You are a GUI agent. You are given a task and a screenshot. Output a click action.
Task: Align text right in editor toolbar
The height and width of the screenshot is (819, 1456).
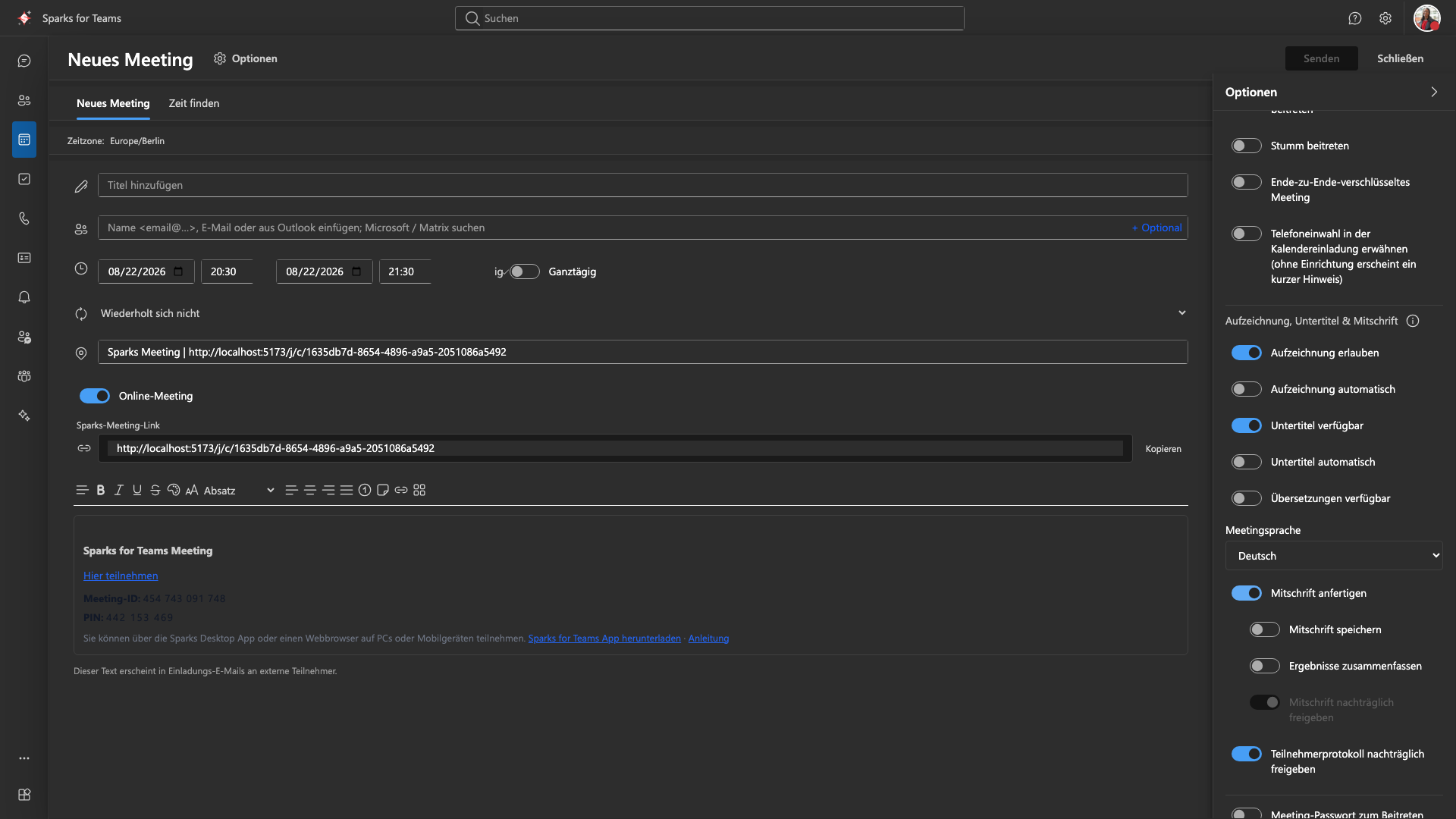(x=328, y=490)
